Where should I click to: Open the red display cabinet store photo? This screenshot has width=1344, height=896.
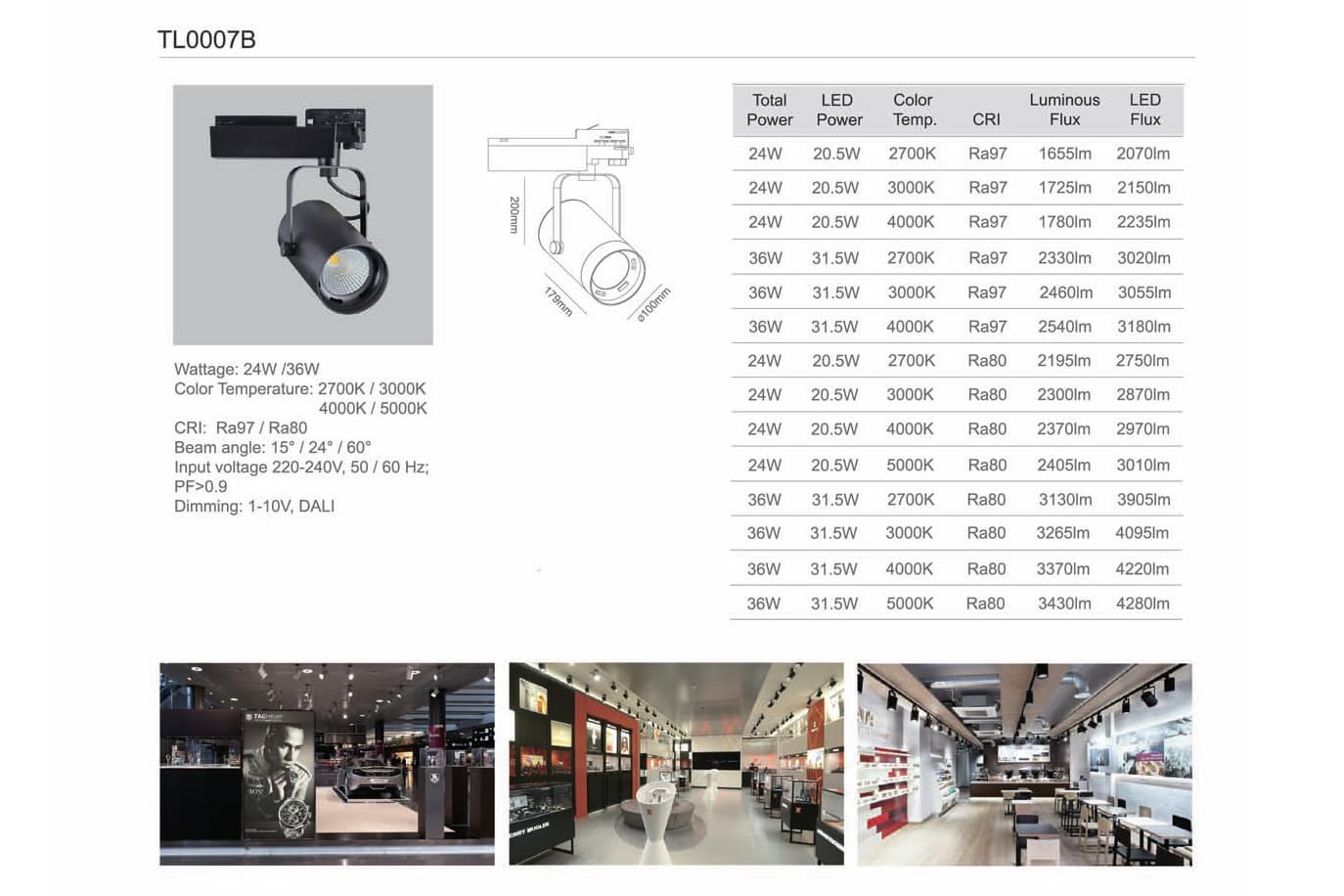[676, 764]
